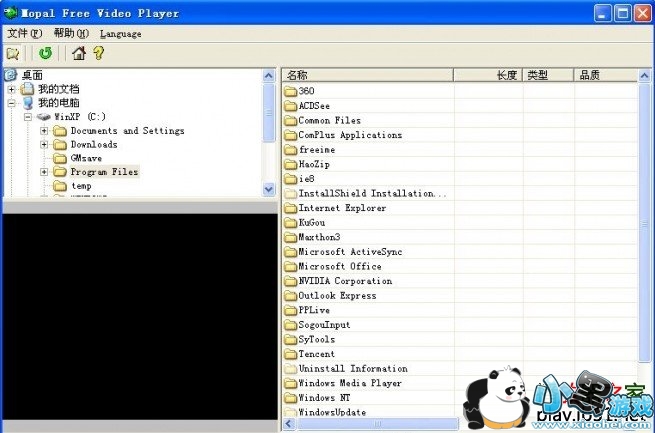
Task: Select the Windows NT entry
Action: 325,398
